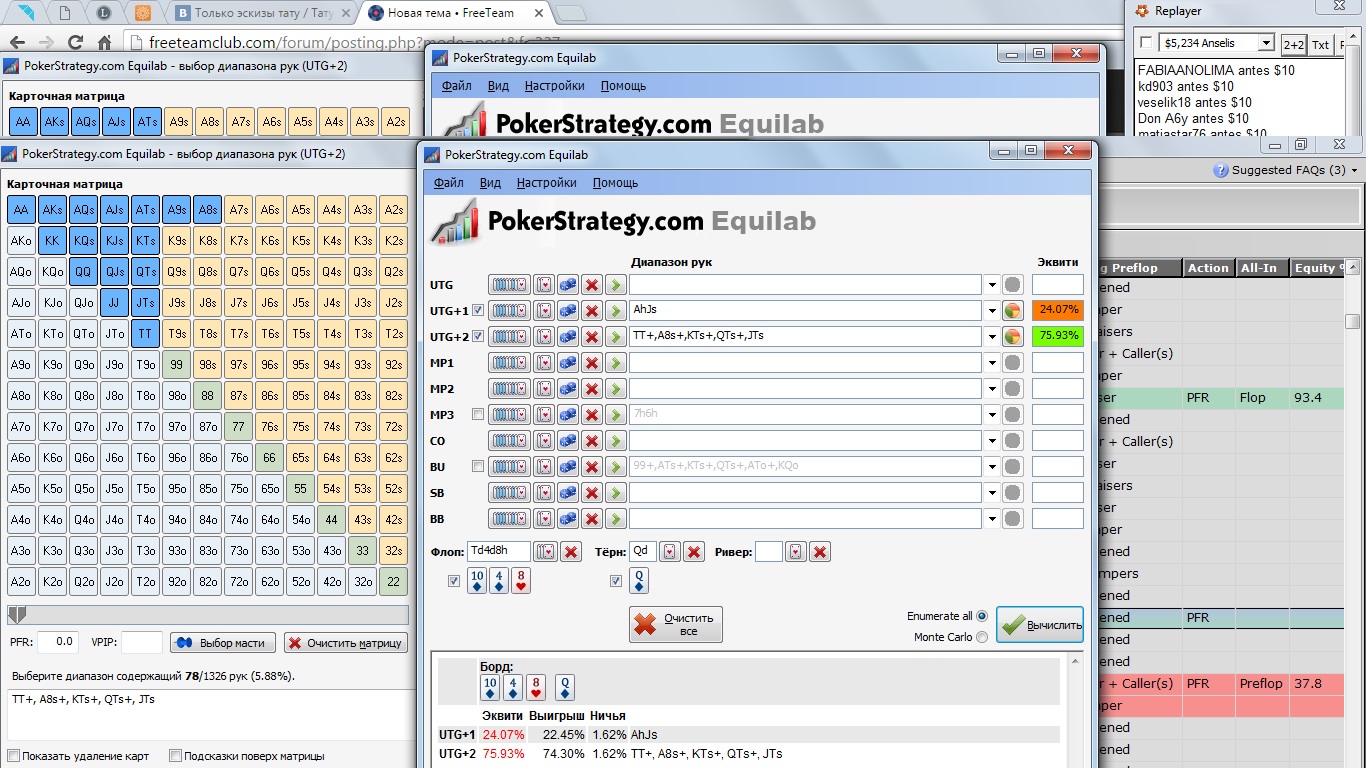Click the Вычислить button
Screen dimensions: 1366x768
click(x=1040, y=625)
